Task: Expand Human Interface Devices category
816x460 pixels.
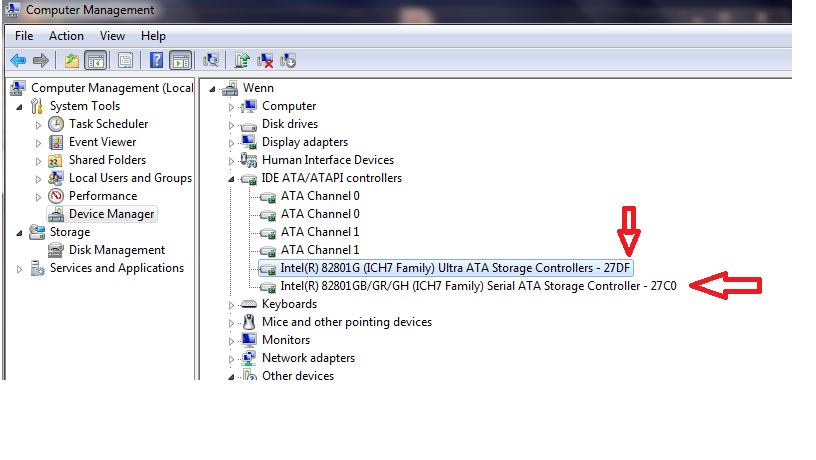Action: 231,161
